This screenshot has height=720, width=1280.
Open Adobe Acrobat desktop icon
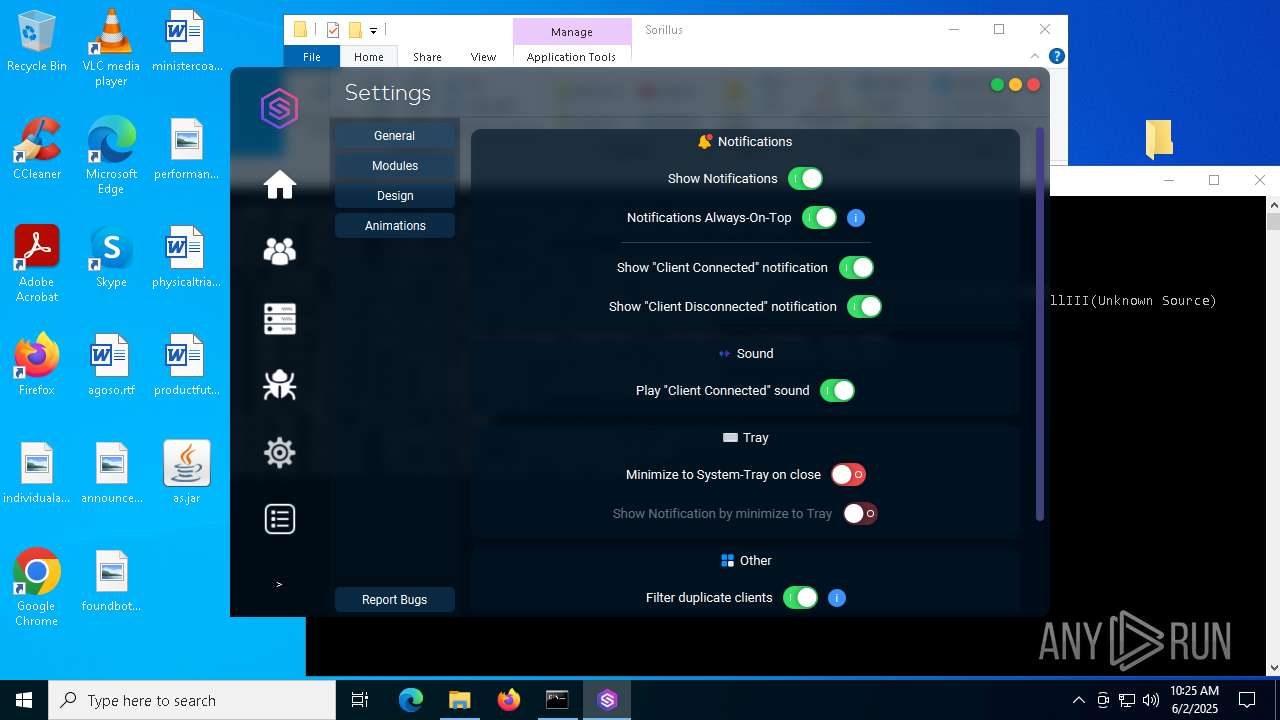(37, 264)
